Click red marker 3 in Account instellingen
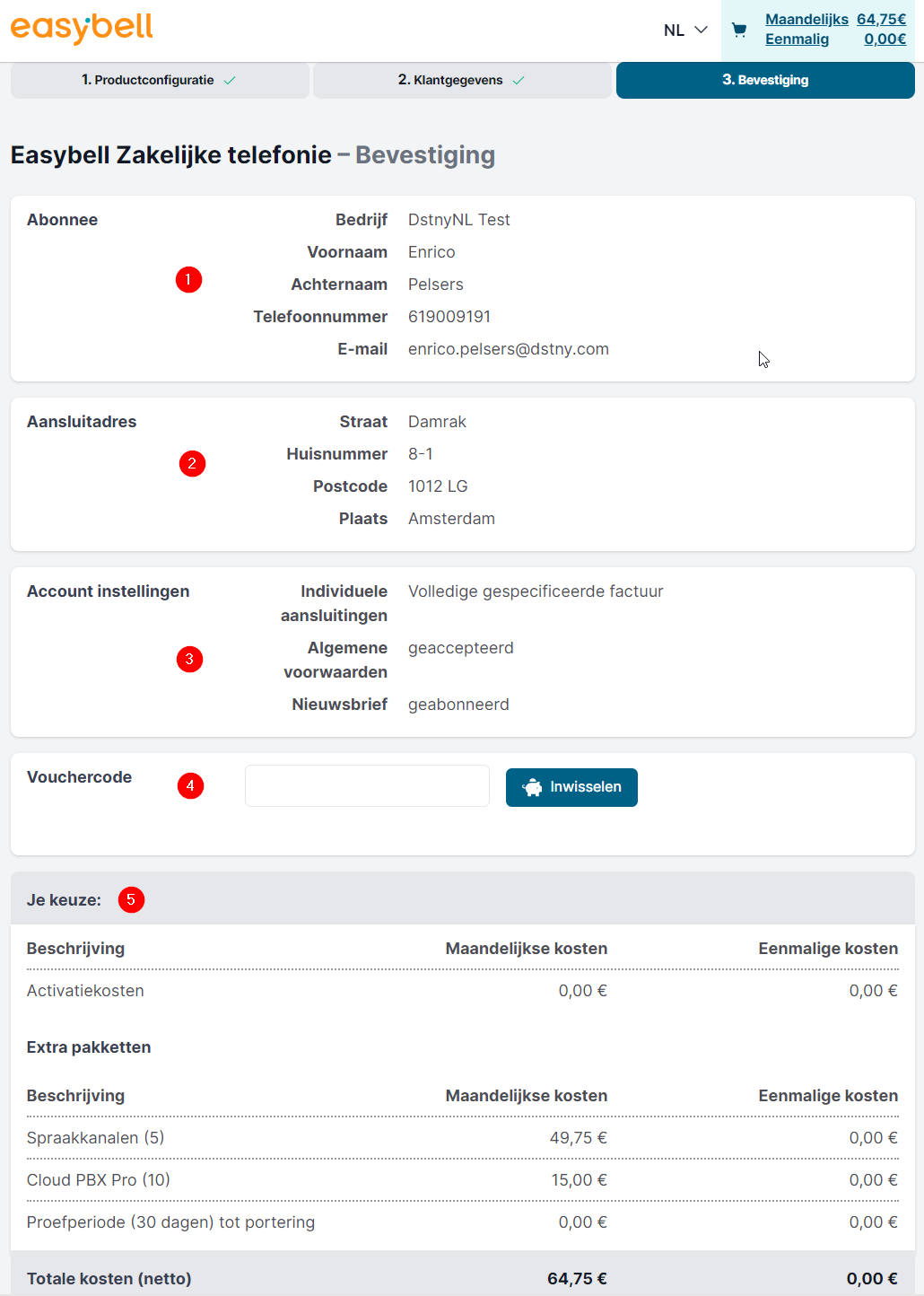924x1296 pixels. click(189, 660)
